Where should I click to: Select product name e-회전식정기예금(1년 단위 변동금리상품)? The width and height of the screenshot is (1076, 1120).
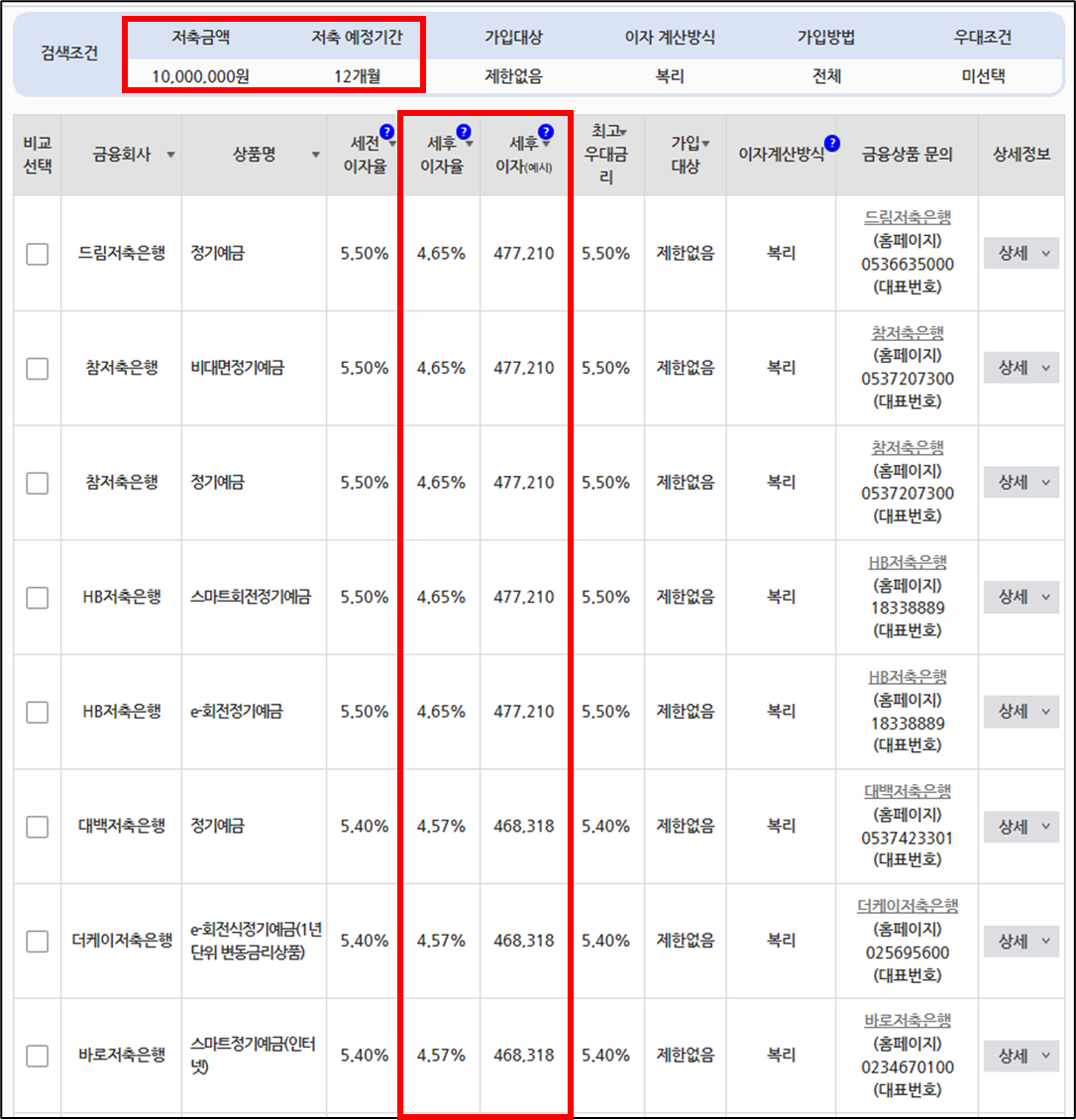(x=256, y=941)
